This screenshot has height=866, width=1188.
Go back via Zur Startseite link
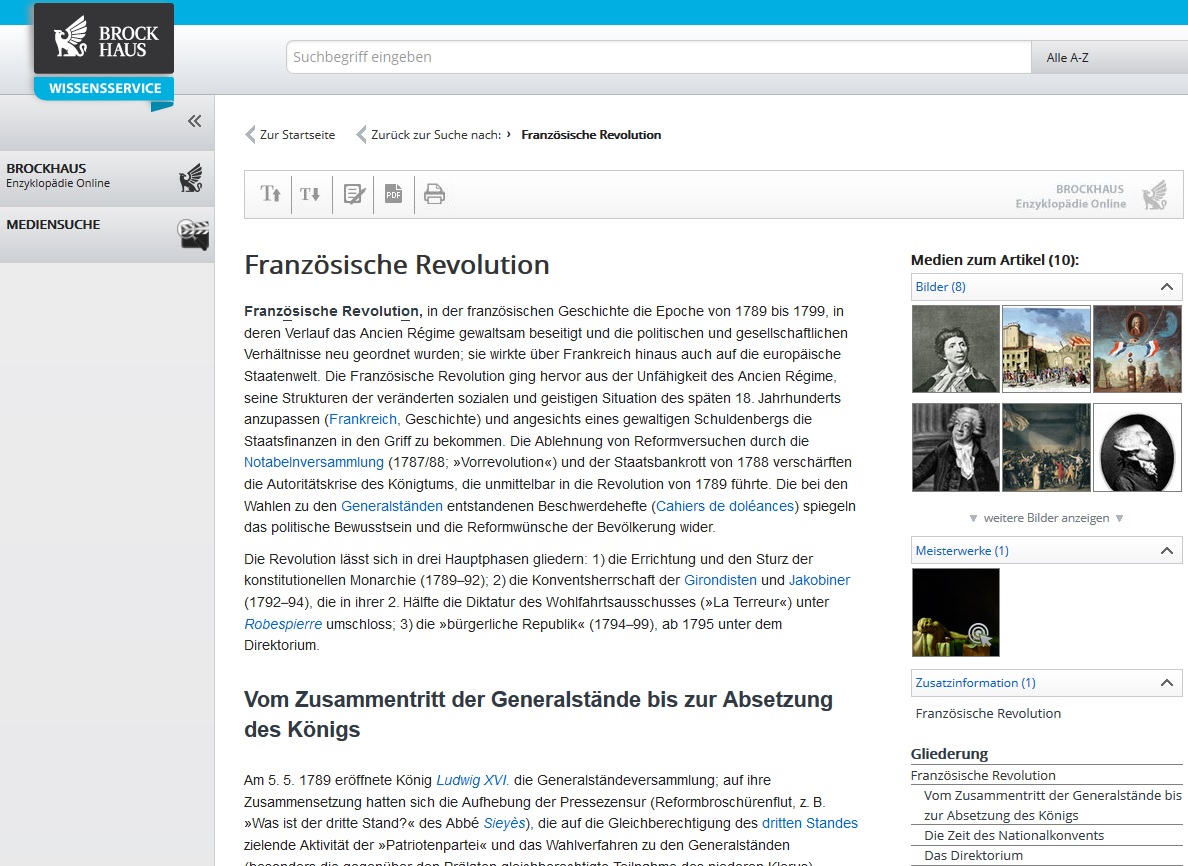click(296, 135)
